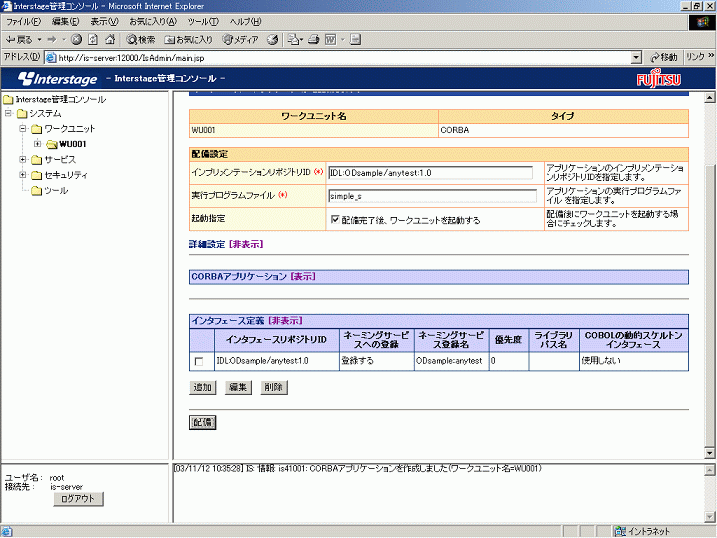
Task: Click the History toolbar icon
Action: click(x=273, y=40)
